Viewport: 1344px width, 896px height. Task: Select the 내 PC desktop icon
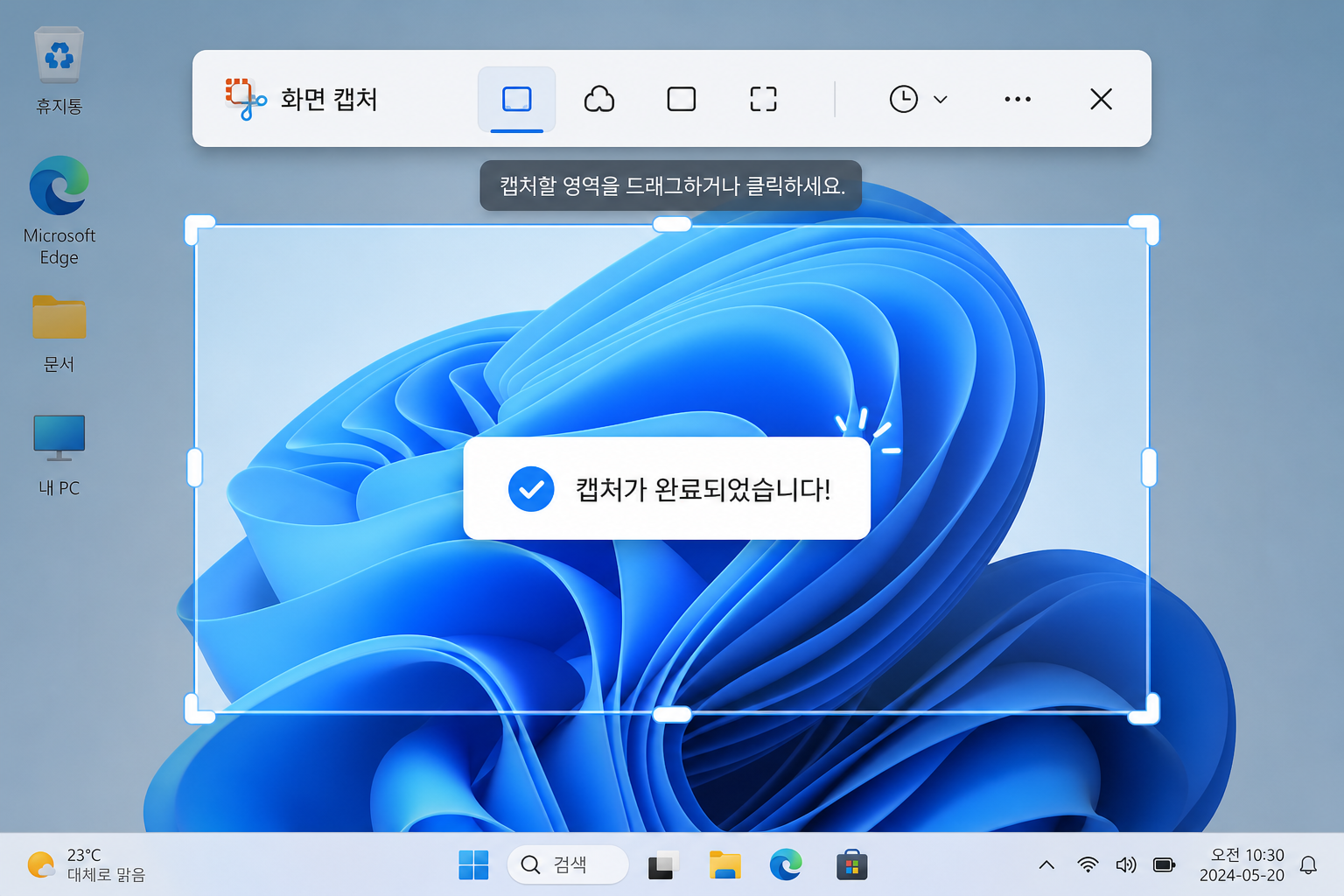coord(59,455)
